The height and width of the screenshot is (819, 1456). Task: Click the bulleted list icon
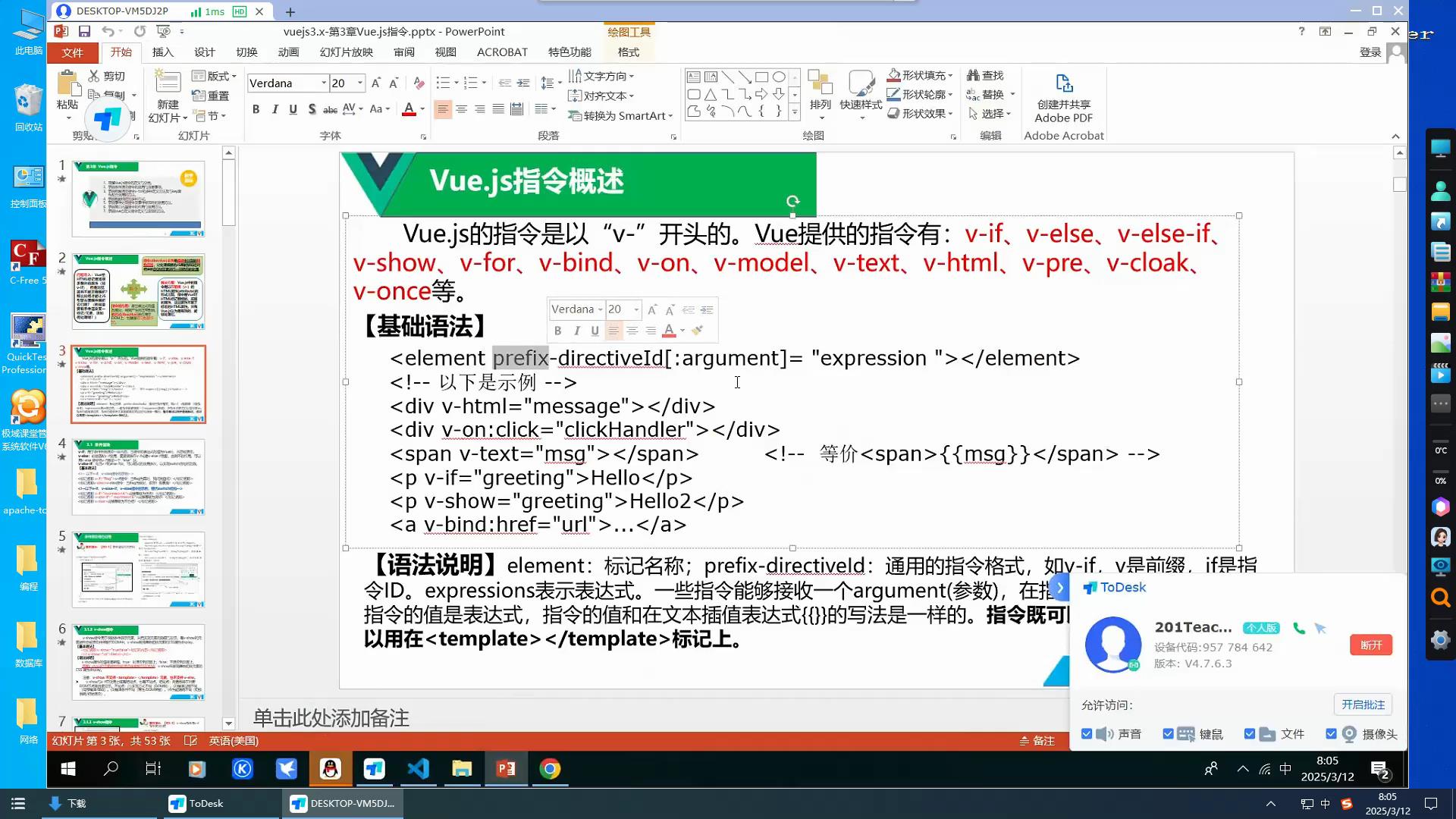(x=443, y=83)
